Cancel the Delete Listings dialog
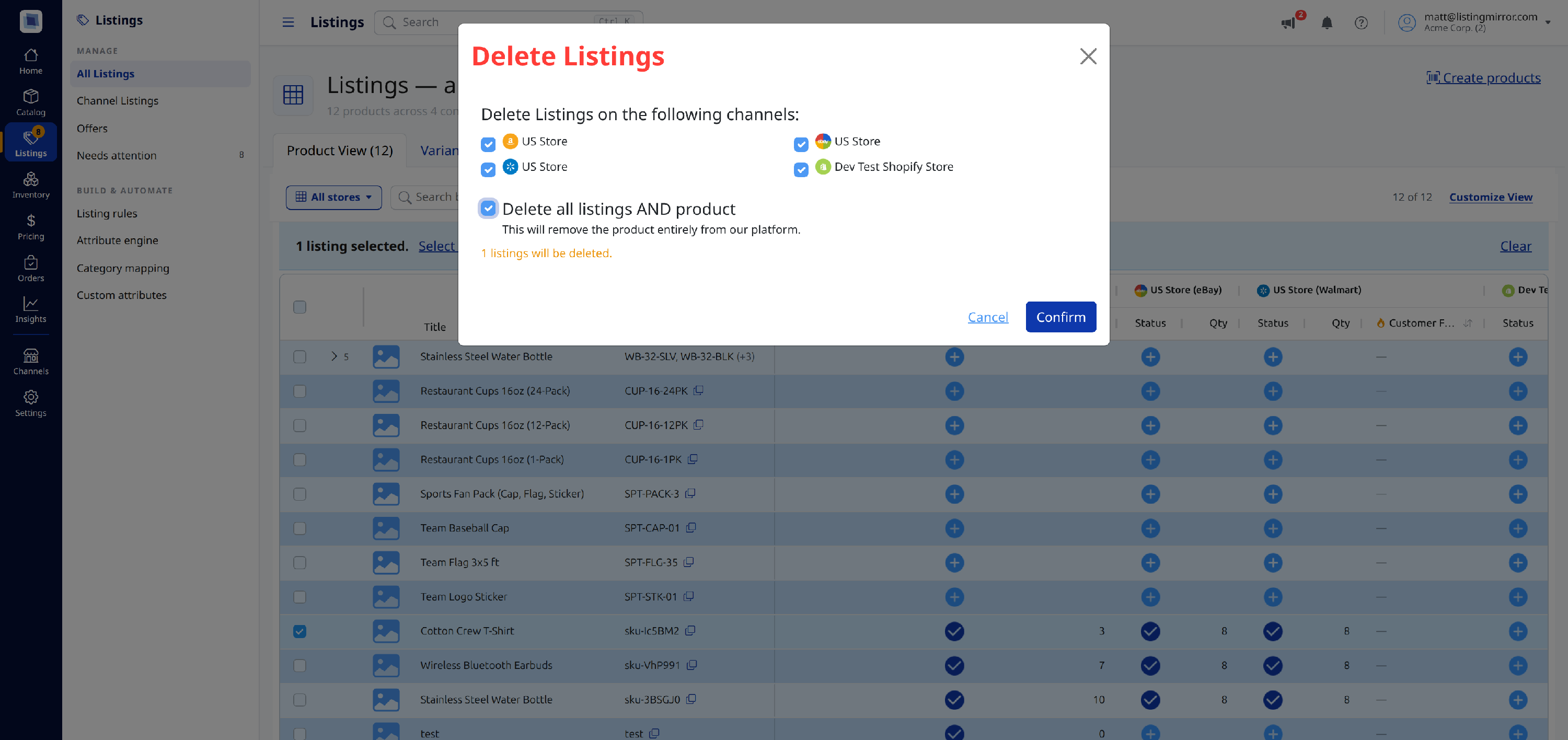Viewport: 1568px width, 740px height. tap(987, 317)
